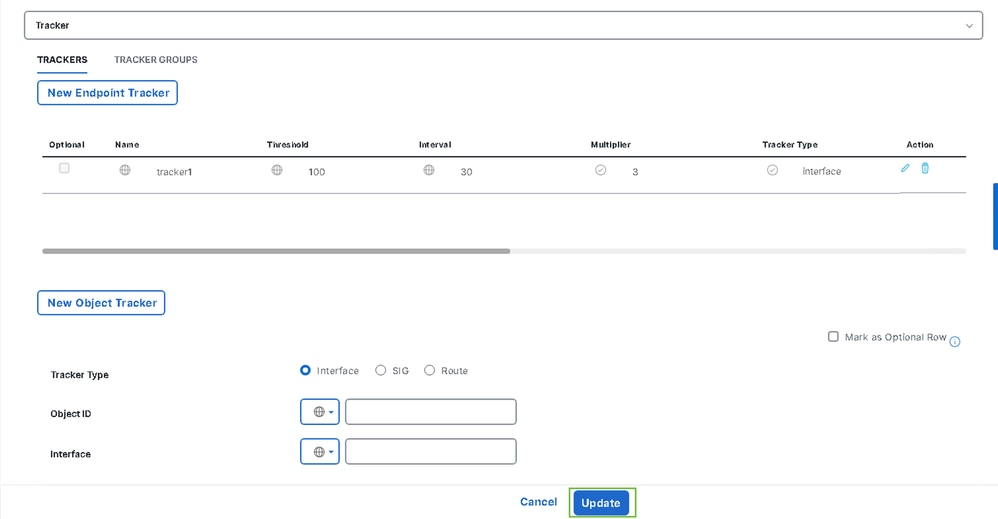
Task: Click the vertical page scrollbar thumb
Action: (x=995, y=217)
